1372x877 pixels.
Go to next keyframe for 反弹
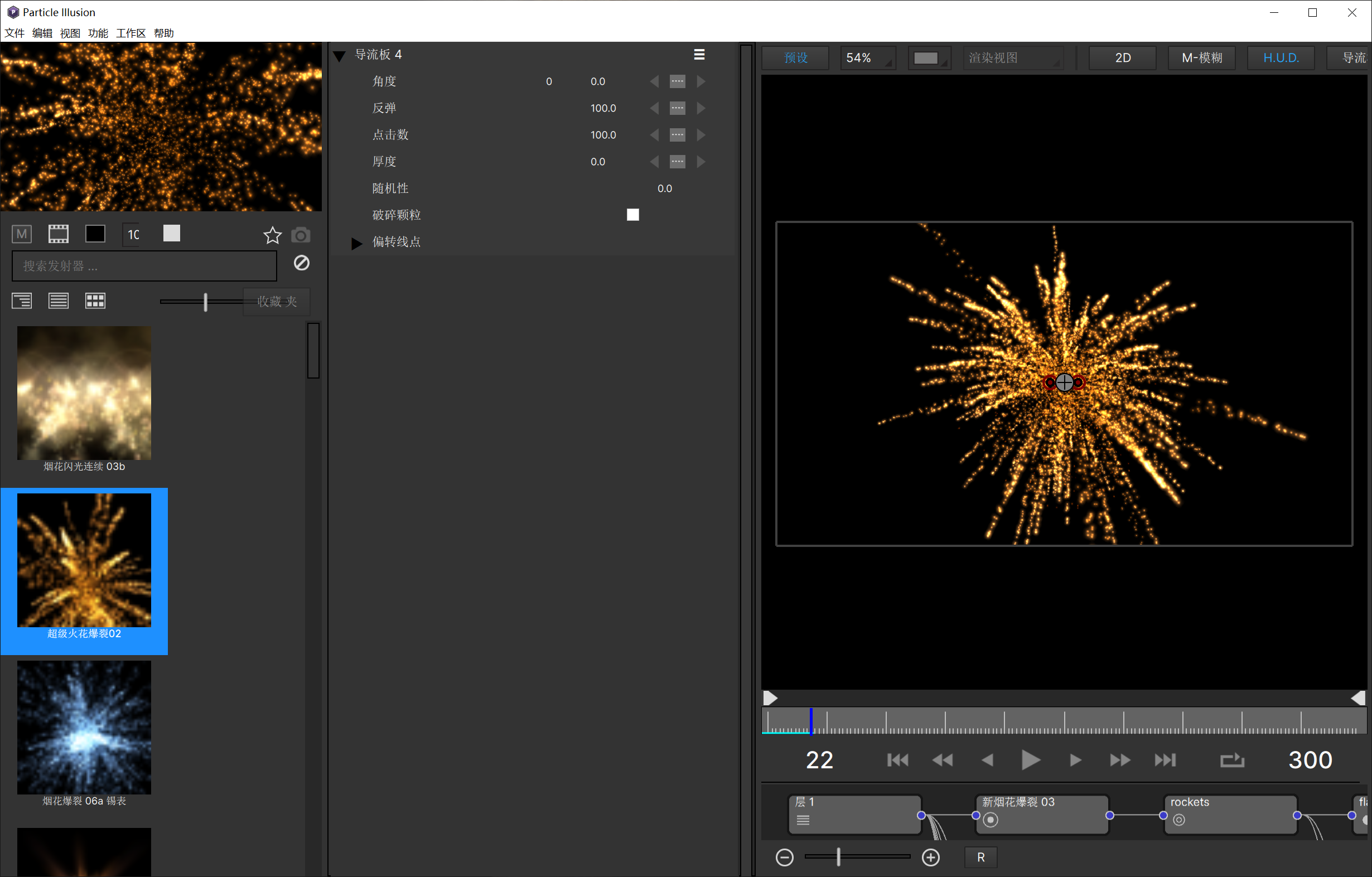tap(701, 108)
